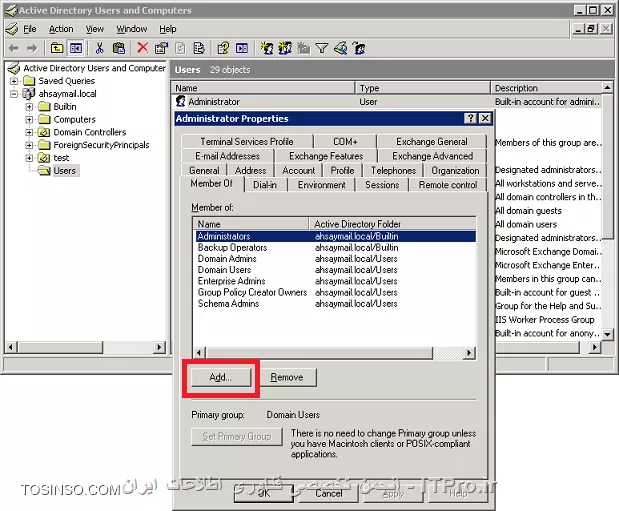Click the Name column header in Member of list
The height and width of the screenshot is (511, 619).
pos(251,224)
